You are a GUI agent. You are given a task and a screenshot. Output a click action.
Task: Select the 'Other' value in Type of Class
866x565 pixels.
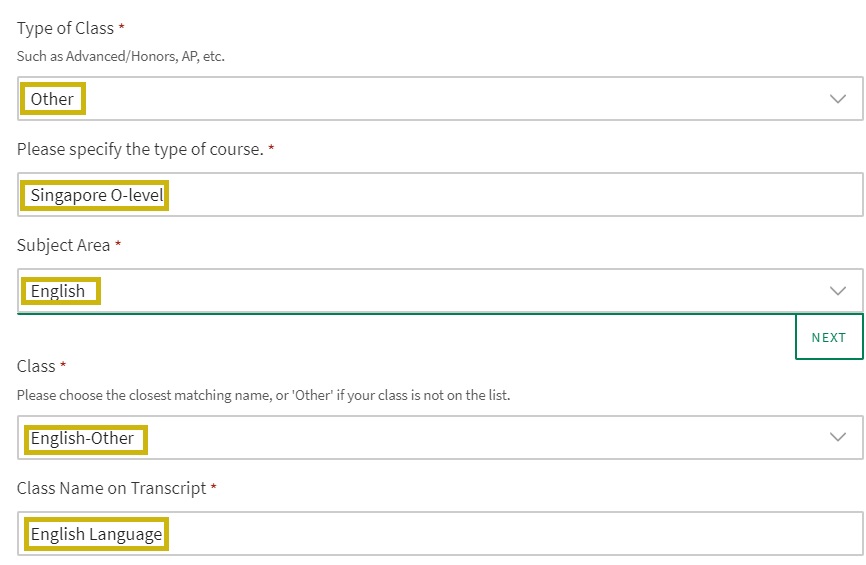[x=52, y=99]
